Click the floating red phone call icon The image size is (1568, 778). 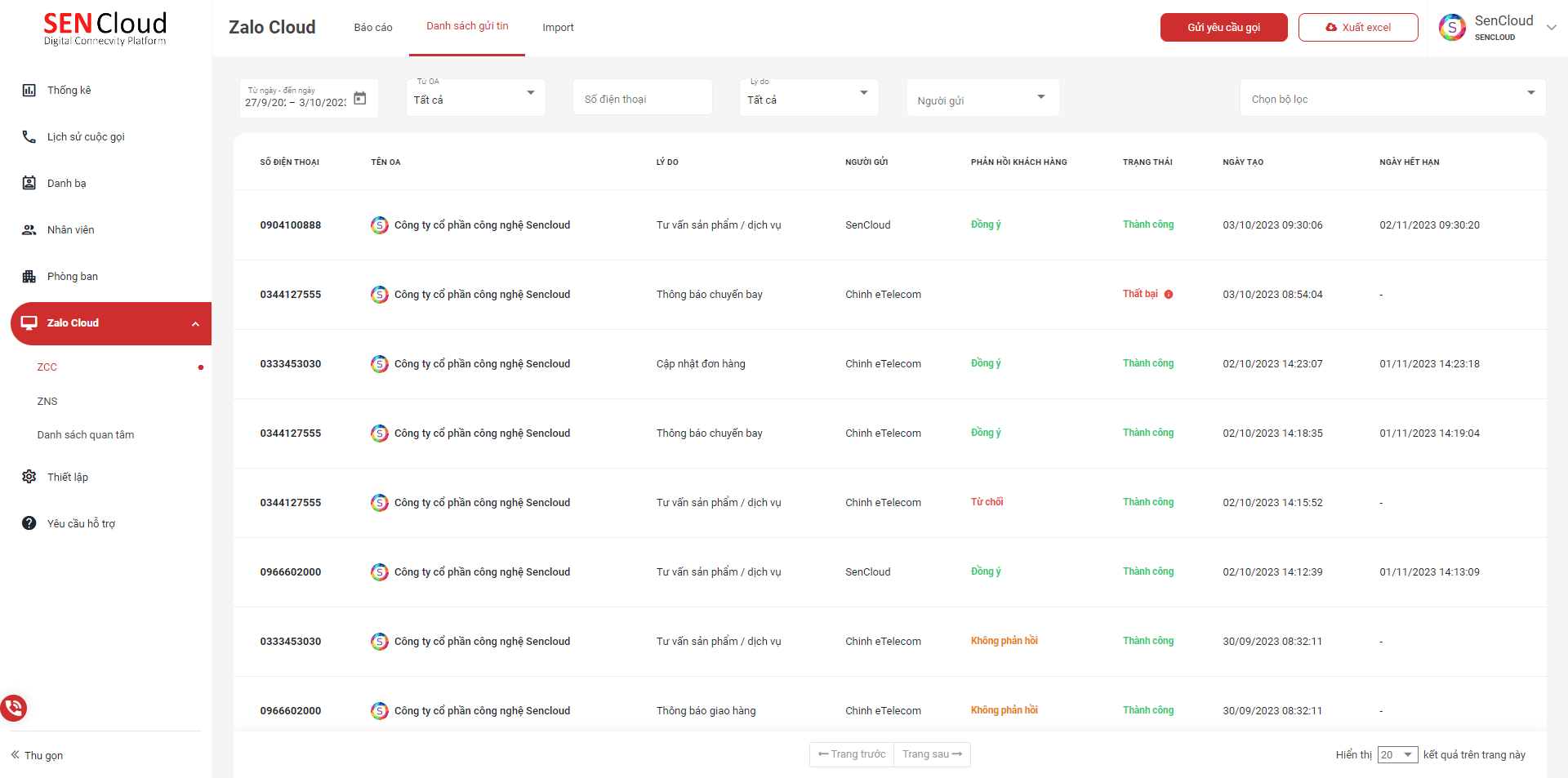coord(14,707)
